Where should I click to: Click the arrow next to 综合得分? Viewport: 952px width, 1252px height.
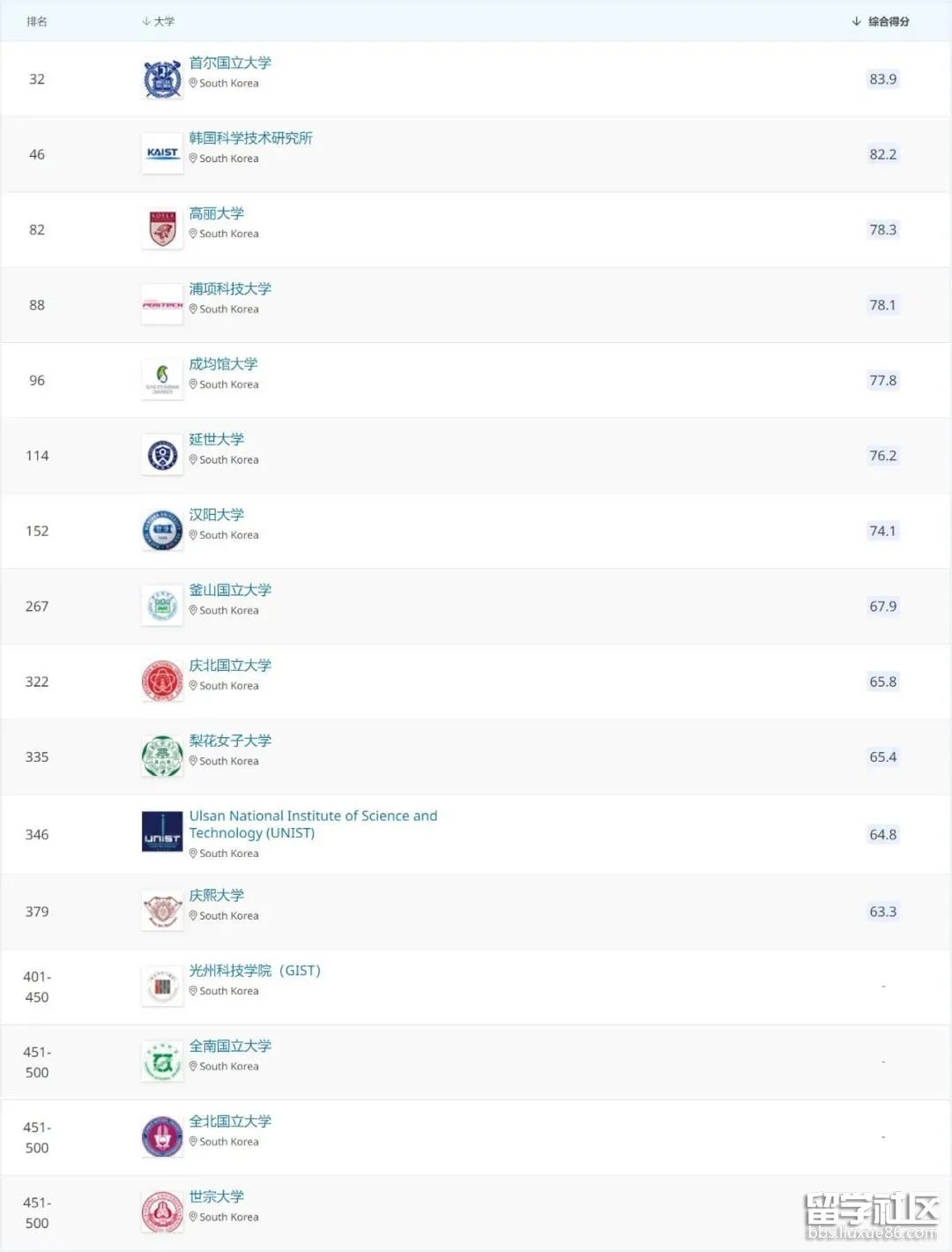854,20
